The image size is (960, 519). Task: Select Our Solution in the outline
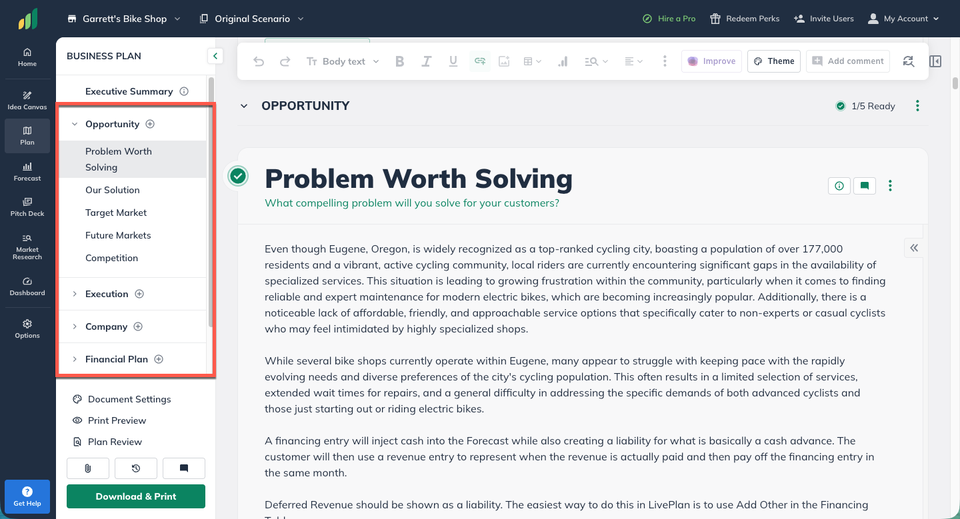(x=113, y=190)
